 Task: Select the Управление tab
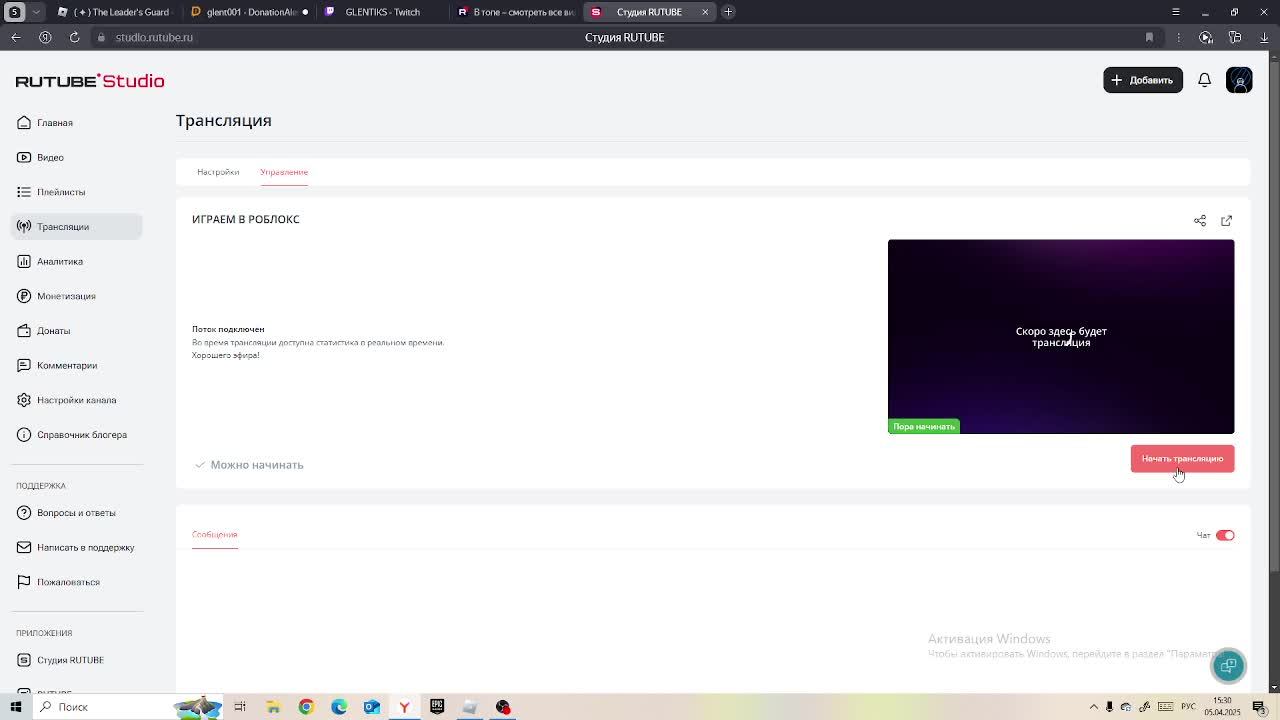pos(284,172)
